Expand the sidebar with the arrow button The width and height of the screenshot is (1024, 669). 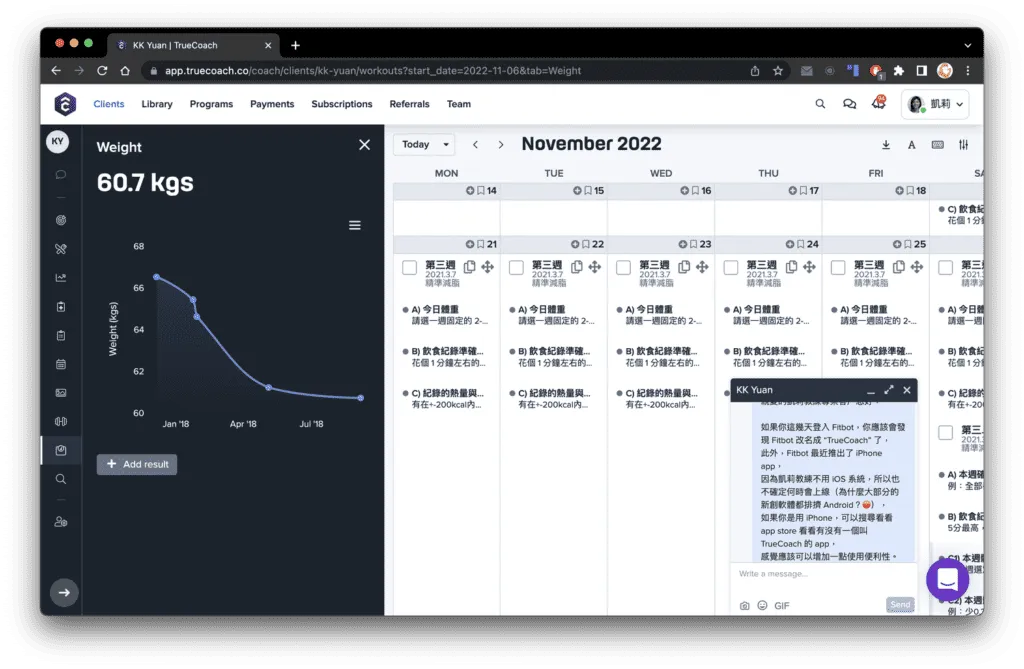64,593
